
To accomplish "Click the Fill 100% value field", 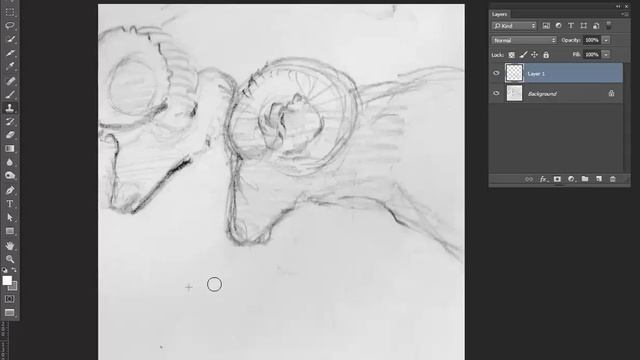I will pyautogui.click(x=592, y=55).
